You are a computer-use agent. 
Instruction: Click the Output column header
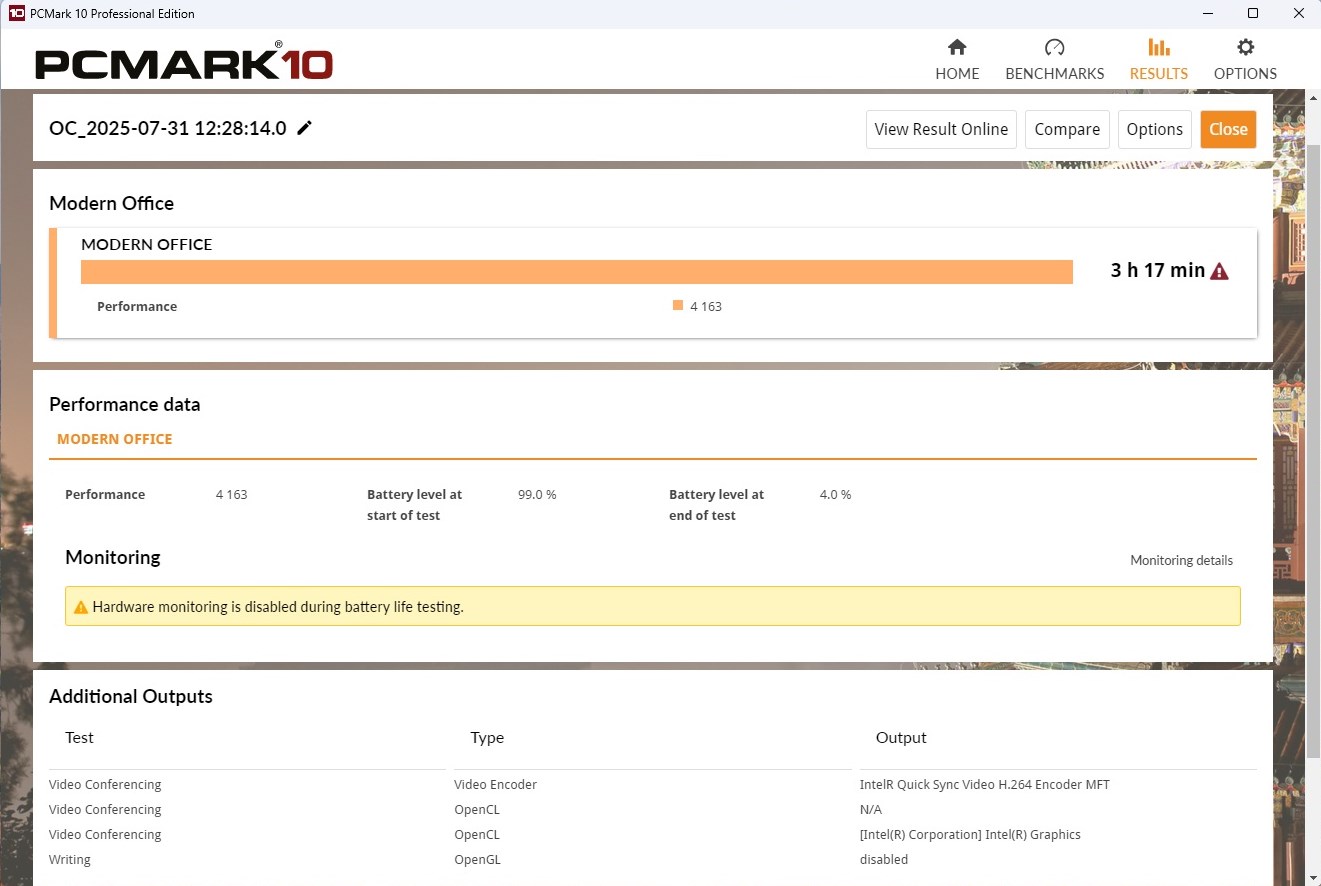point(901,738)
